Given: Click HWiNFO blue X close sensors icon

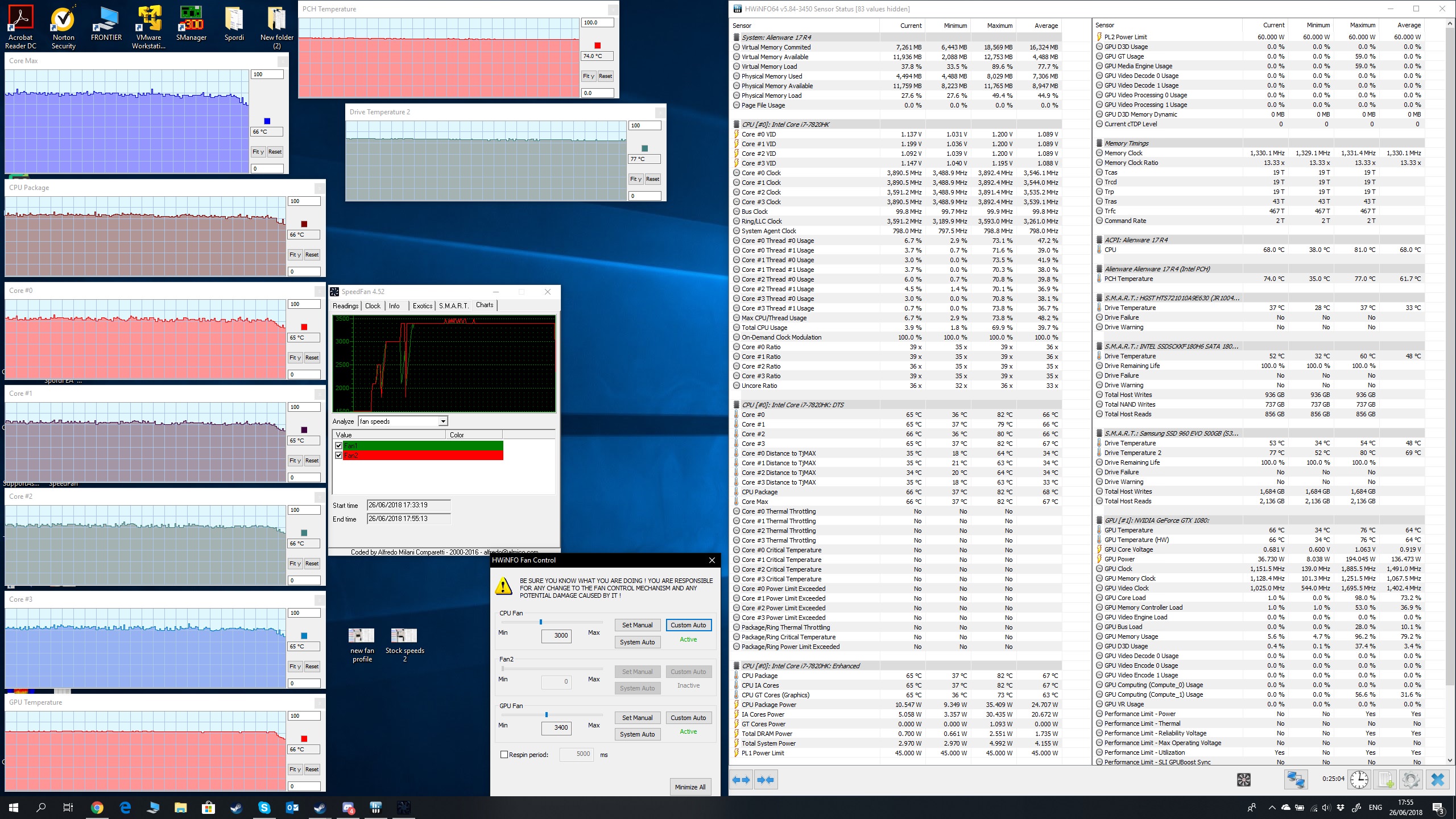Looking at the screenshot, I should [1437, 780].
